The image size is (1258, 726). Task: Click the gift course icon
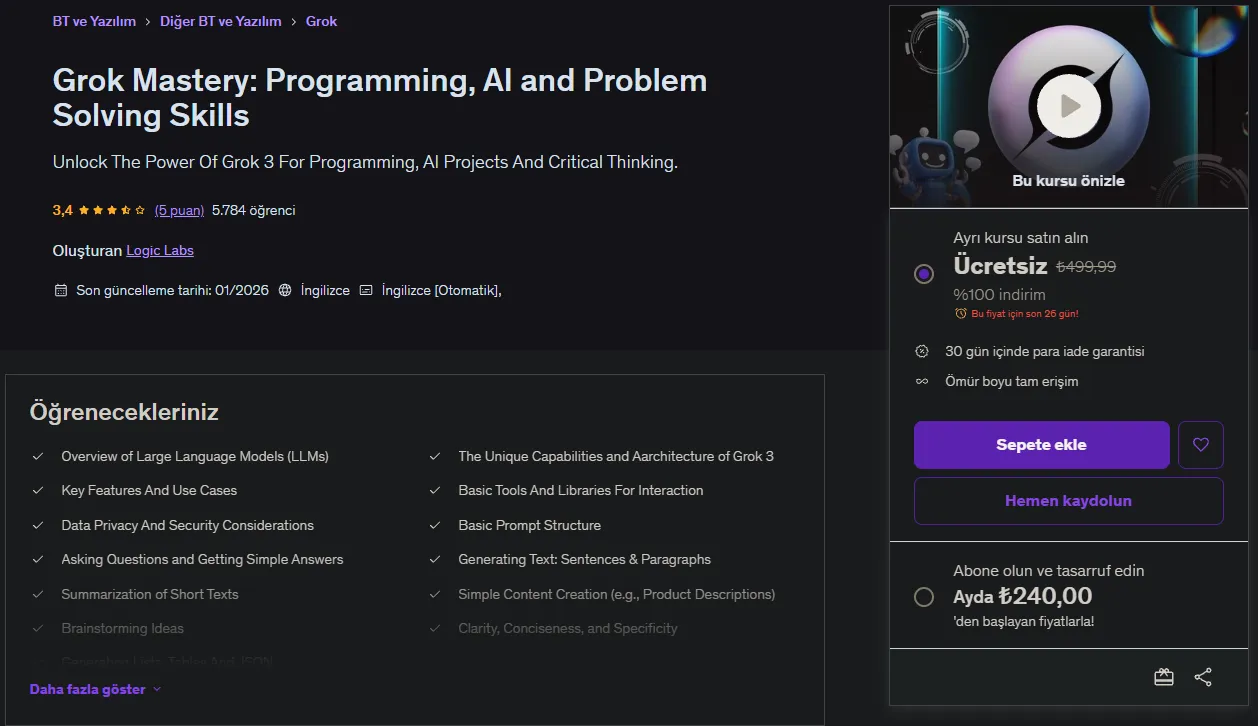[1163, 677]
